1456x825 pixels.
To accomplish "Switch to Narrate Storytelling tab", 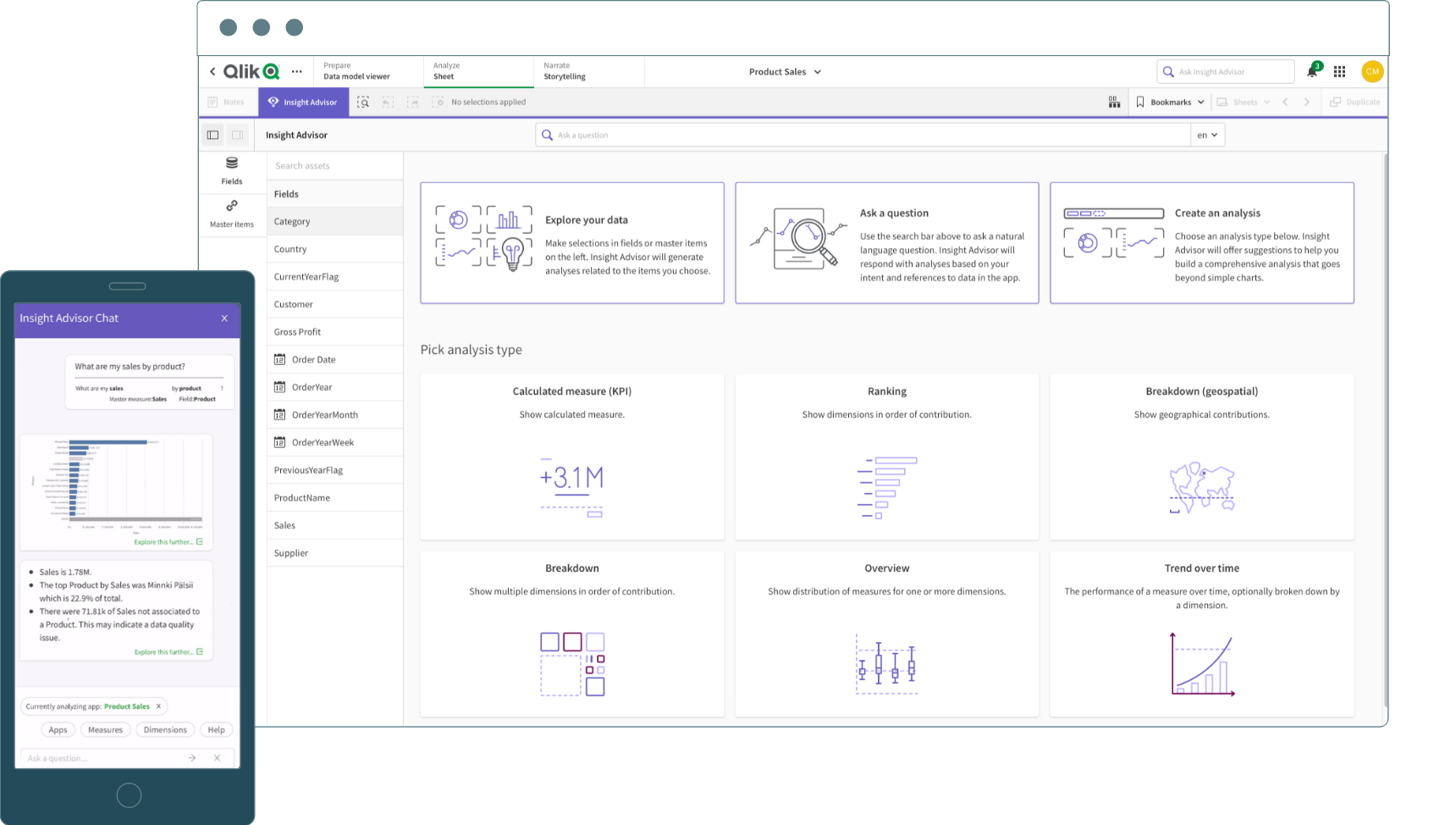I will pos(588,71).
